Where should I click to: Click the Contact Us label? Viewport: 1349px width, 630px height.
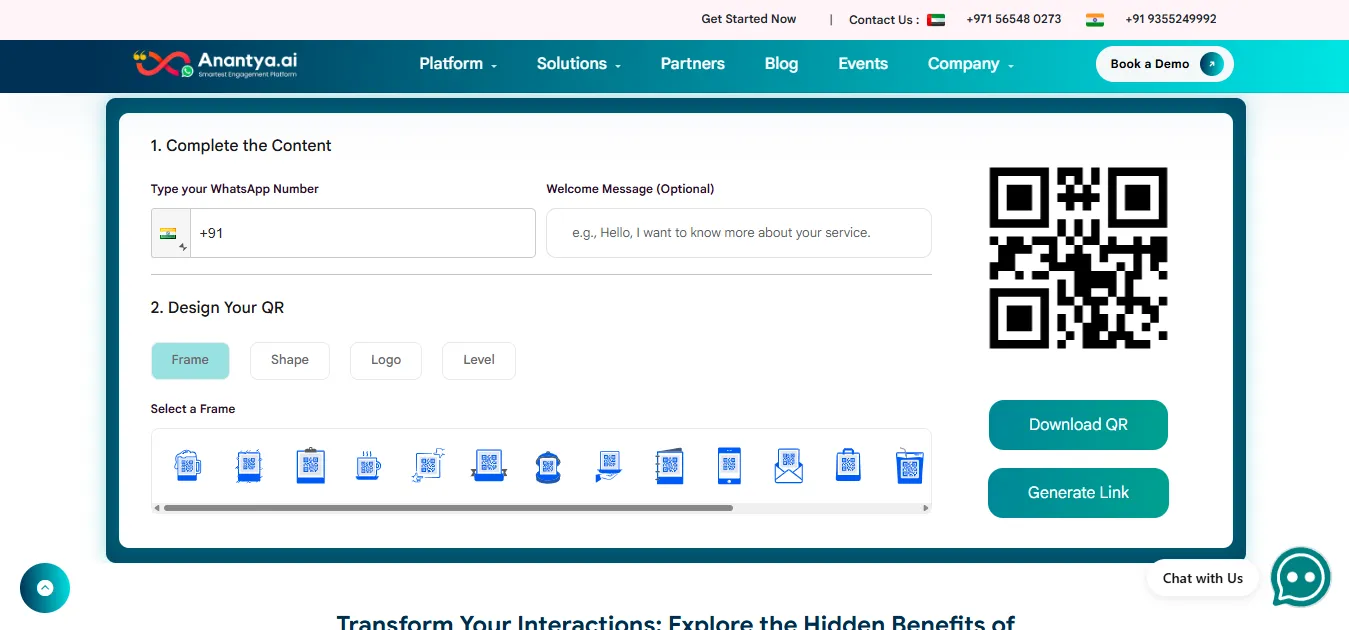(884, 20)
